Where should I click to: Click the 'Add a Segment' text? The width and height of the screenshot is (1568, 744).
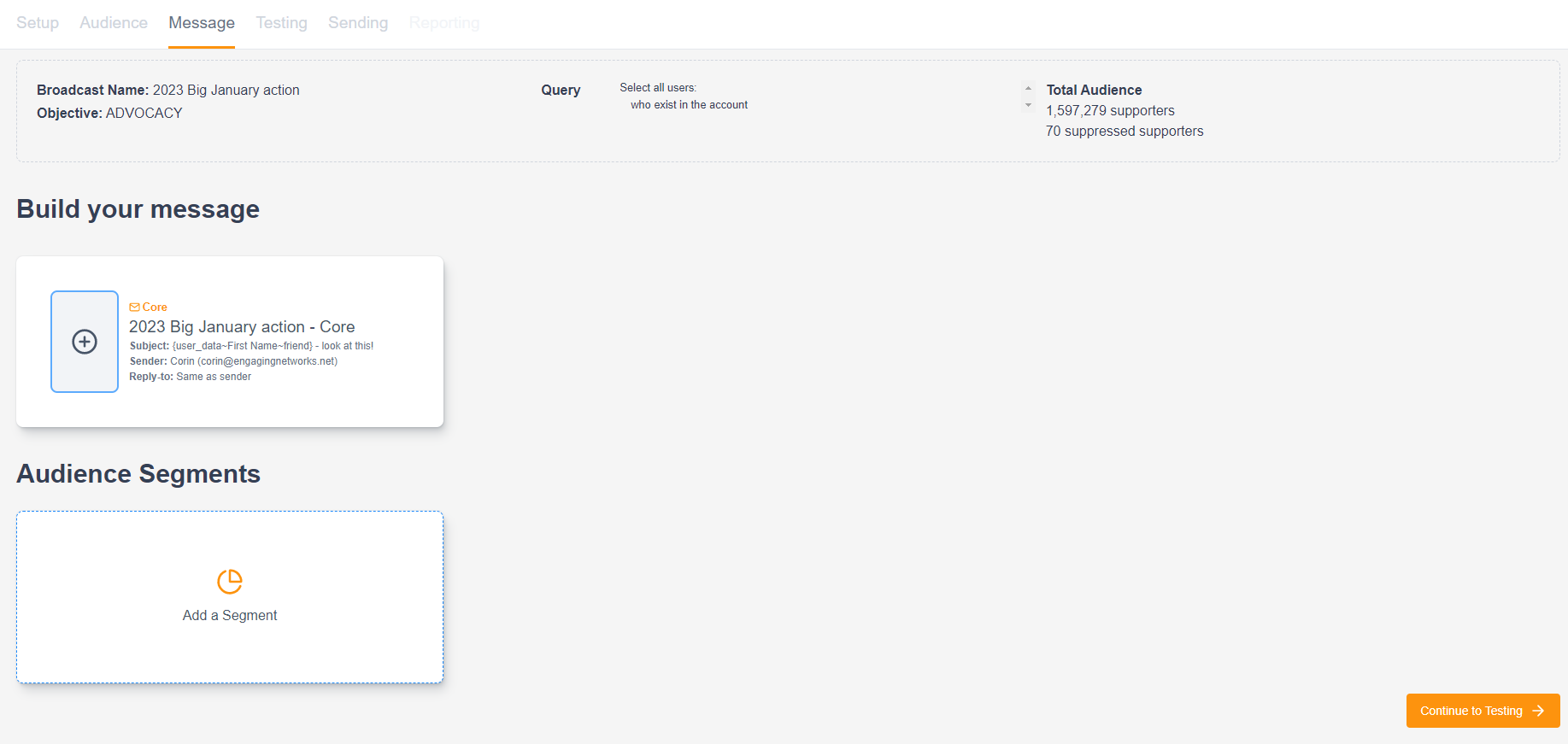pos(230,615)
